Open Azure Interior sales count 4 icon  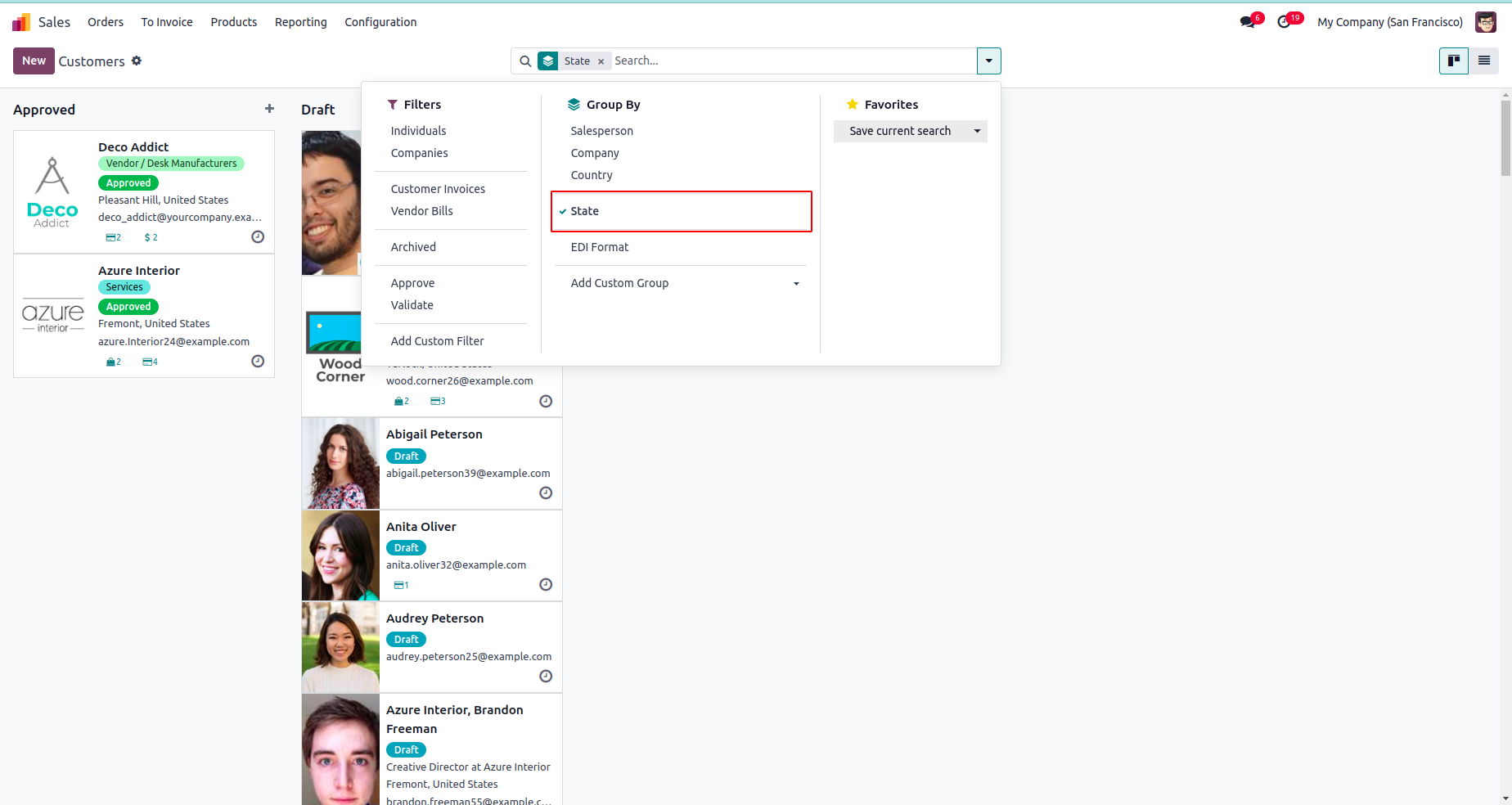click(150, 362)
